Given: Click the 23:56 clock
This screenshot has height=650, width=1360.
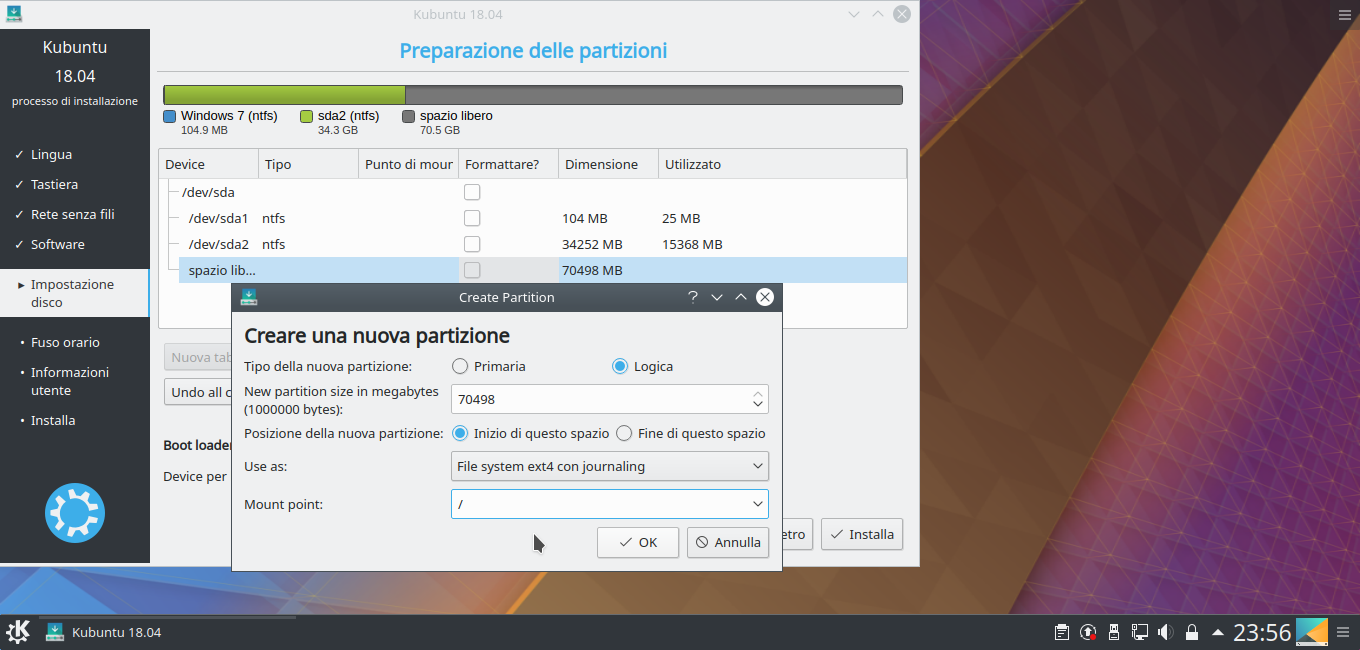Looking at the screenshot, I should tap(1262, 632).
